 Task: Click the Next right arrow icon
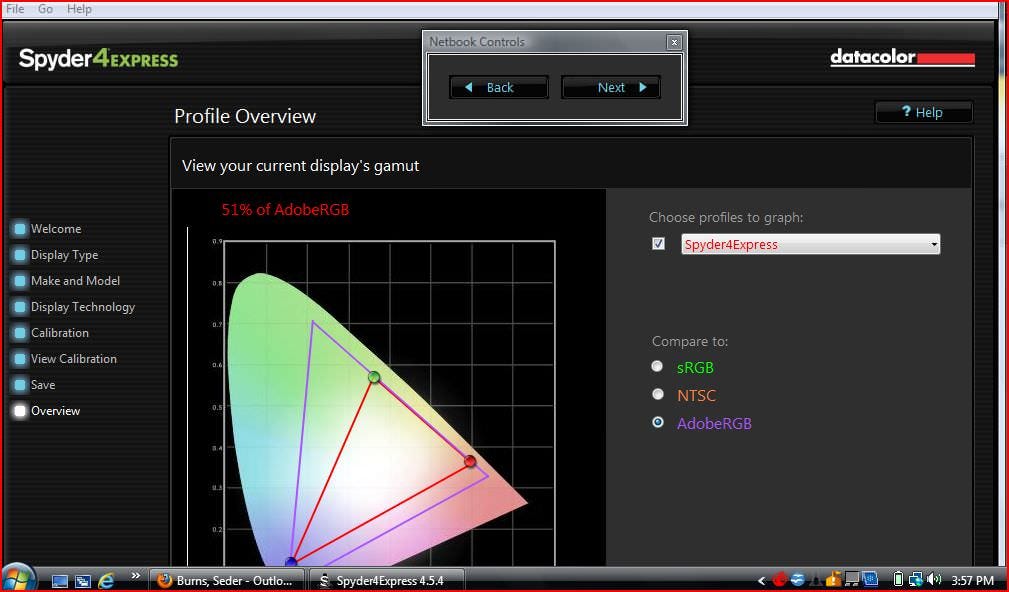[x=642, y=88]
